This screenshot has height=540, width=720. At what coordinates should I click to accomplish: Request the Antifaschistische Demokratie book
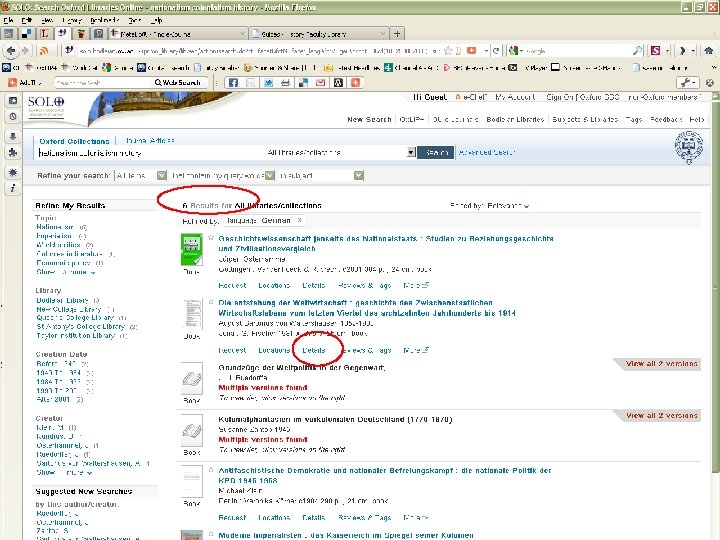tap(232, 518)
